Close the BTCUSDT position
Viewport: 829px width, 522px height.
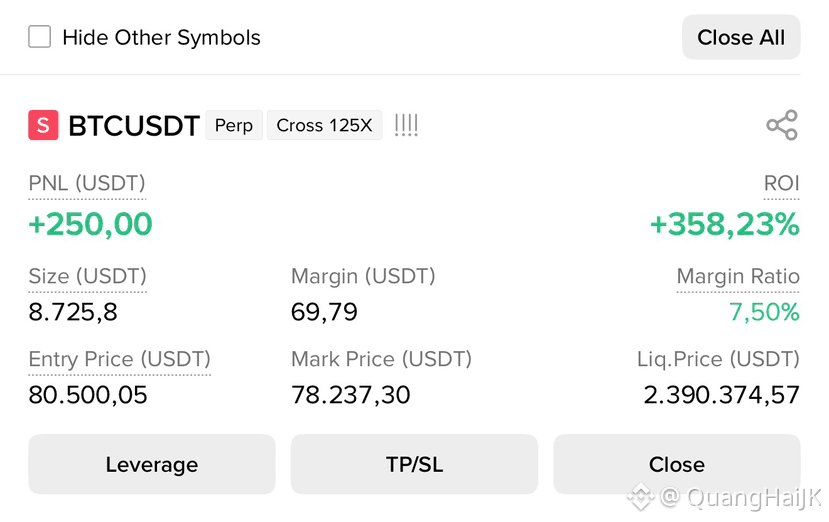pyautogui.click(x=677, y=464)
